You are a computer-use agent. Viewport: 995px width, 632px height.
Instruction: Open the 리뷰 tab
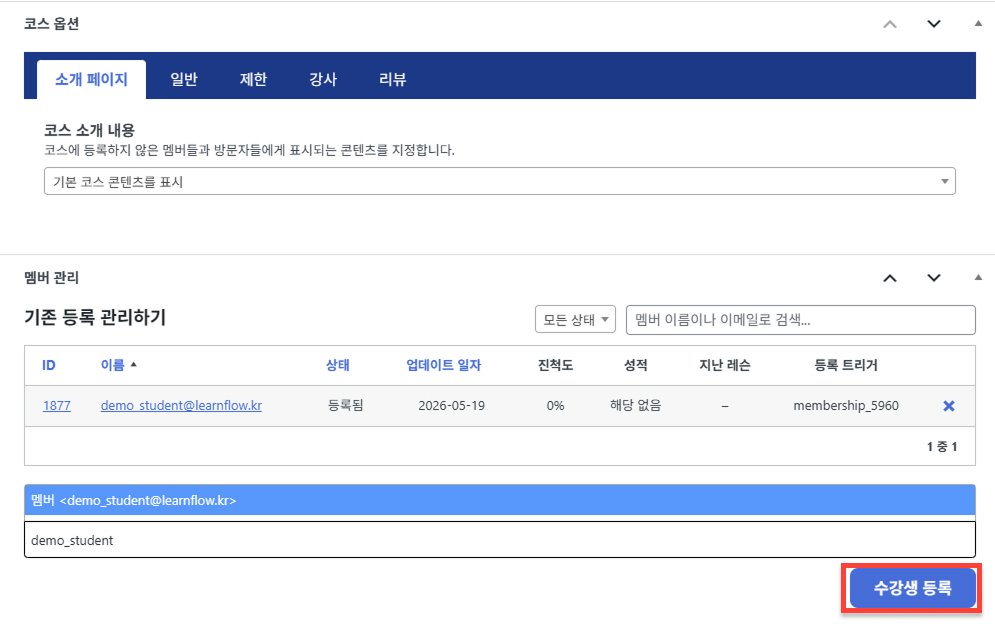point(392,79)
